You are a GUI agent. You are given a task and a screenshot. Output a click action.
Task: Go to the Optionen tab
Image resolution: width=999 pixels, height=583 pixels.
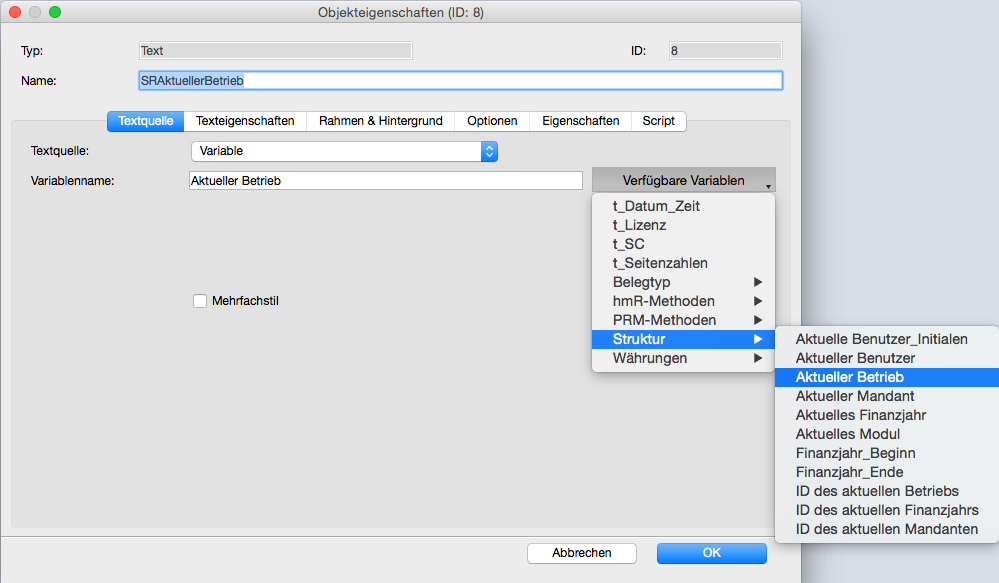click(492, 121)
